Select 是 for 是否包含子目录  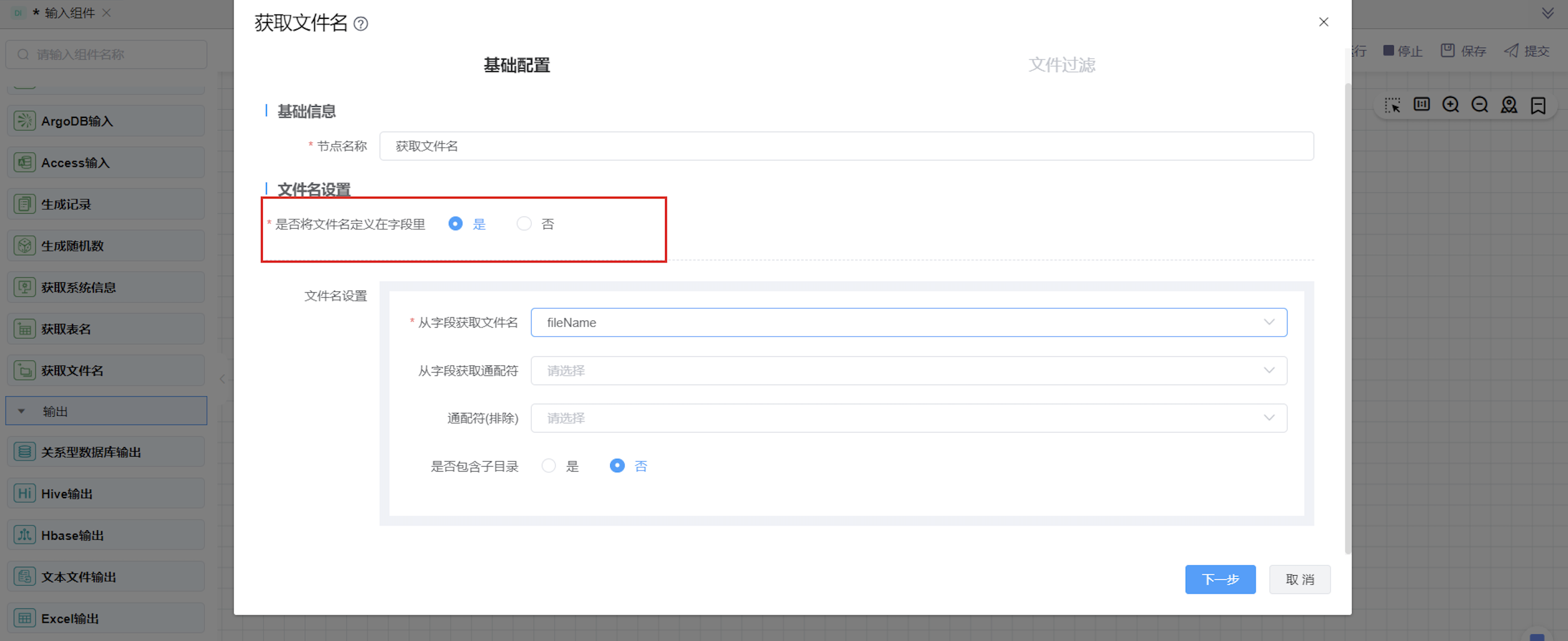pos(548,466)
